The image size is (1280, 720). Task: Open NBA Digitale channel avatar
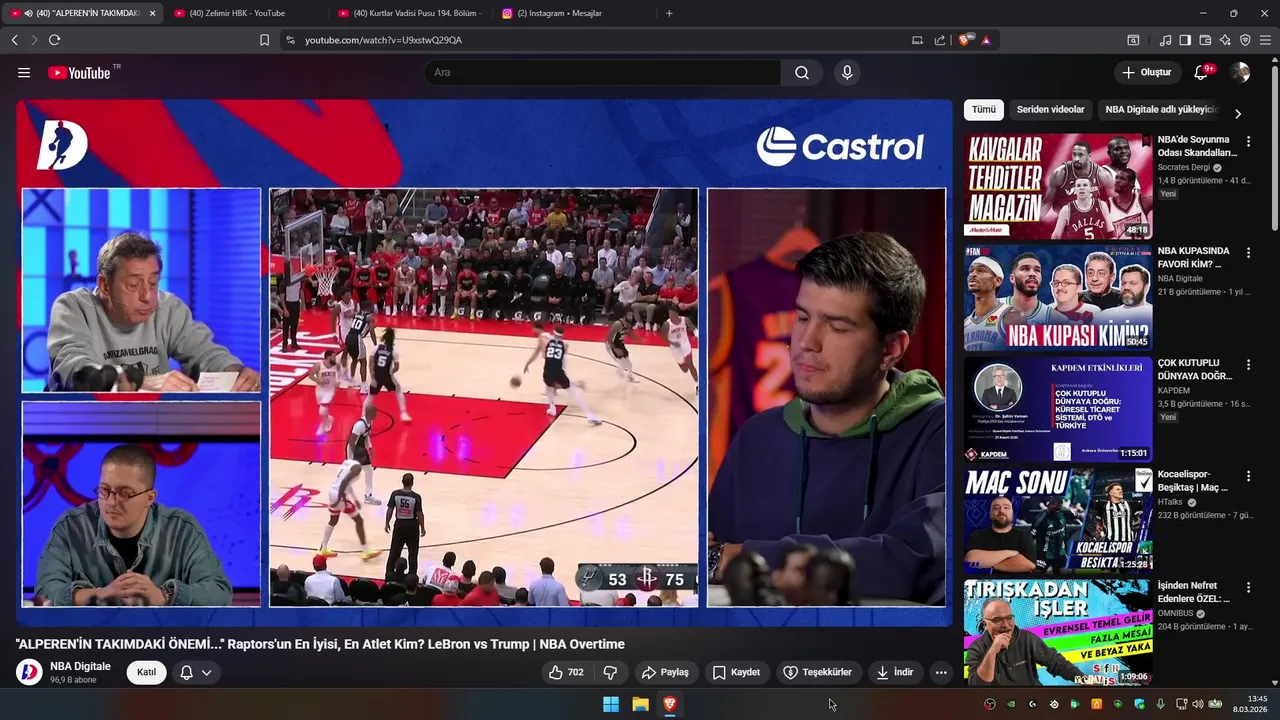(x=29, y=672)
